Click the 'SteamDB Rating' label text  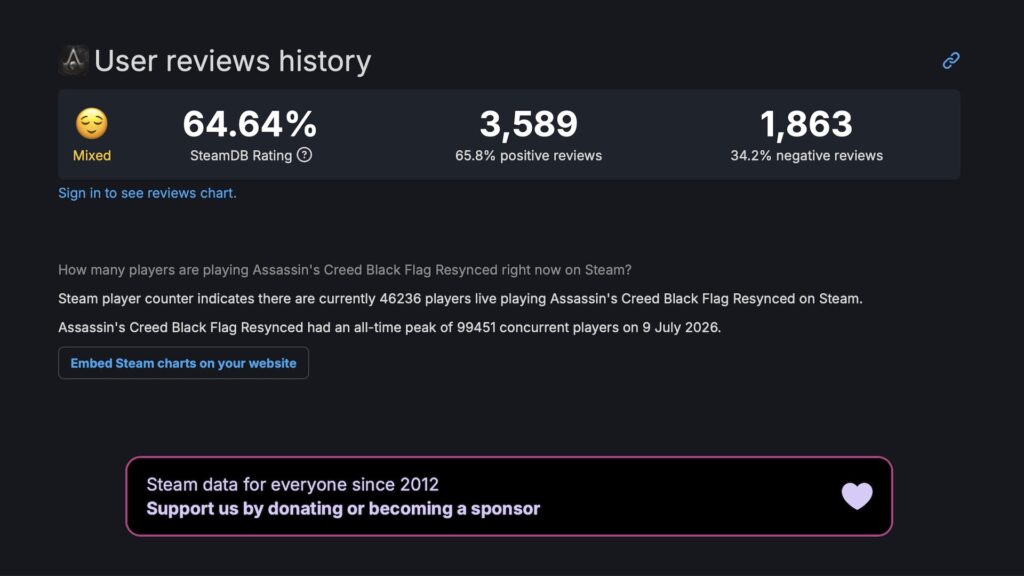coord(241,155)
